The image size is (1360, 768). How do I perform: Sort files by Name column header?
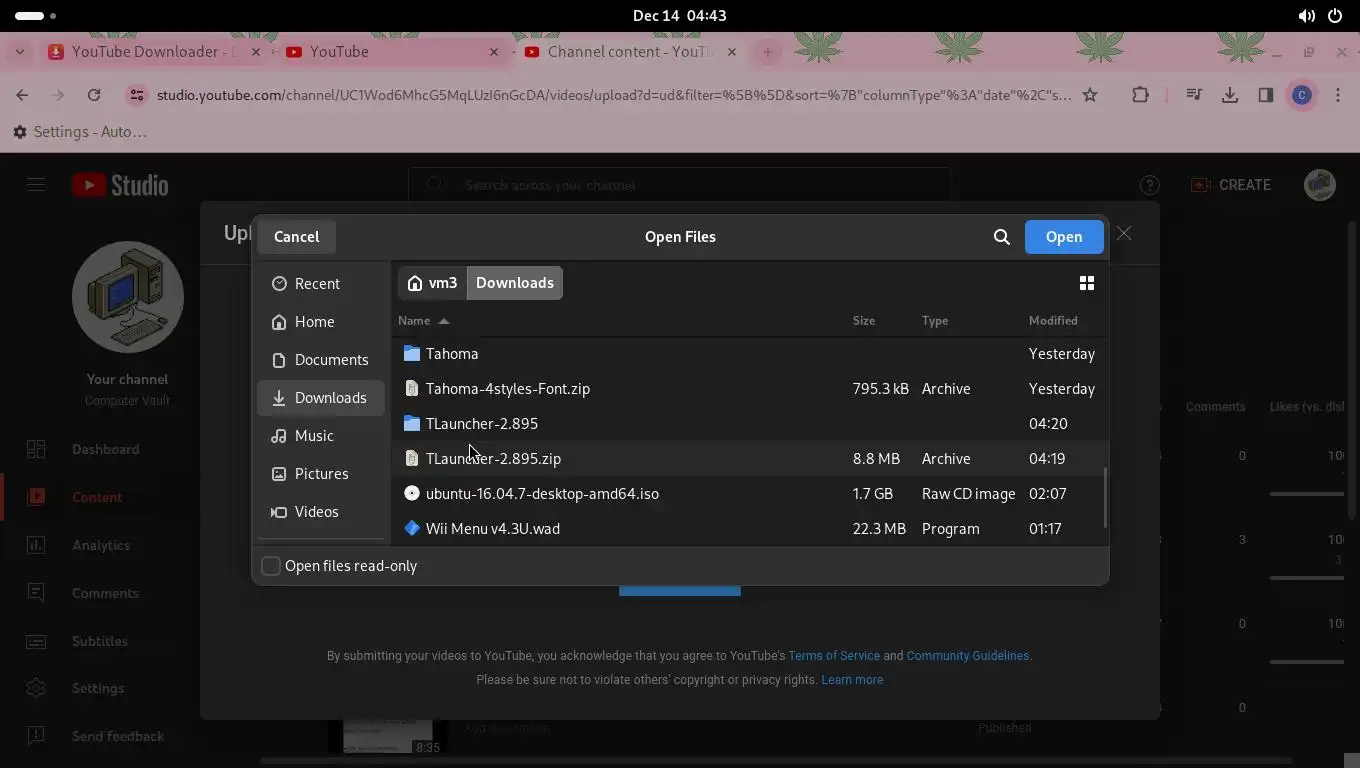coord(424,321)
